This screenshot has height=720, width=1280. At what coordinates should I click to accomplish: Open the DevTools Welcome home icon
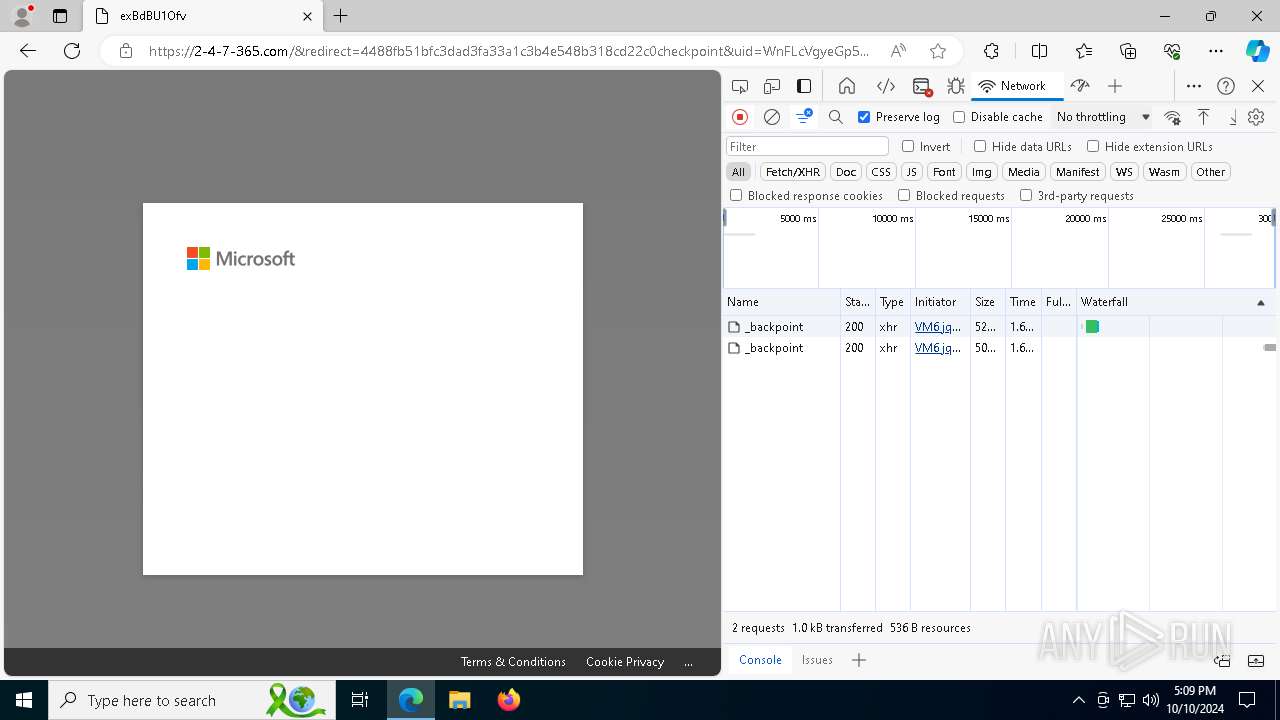pos(847,86)
